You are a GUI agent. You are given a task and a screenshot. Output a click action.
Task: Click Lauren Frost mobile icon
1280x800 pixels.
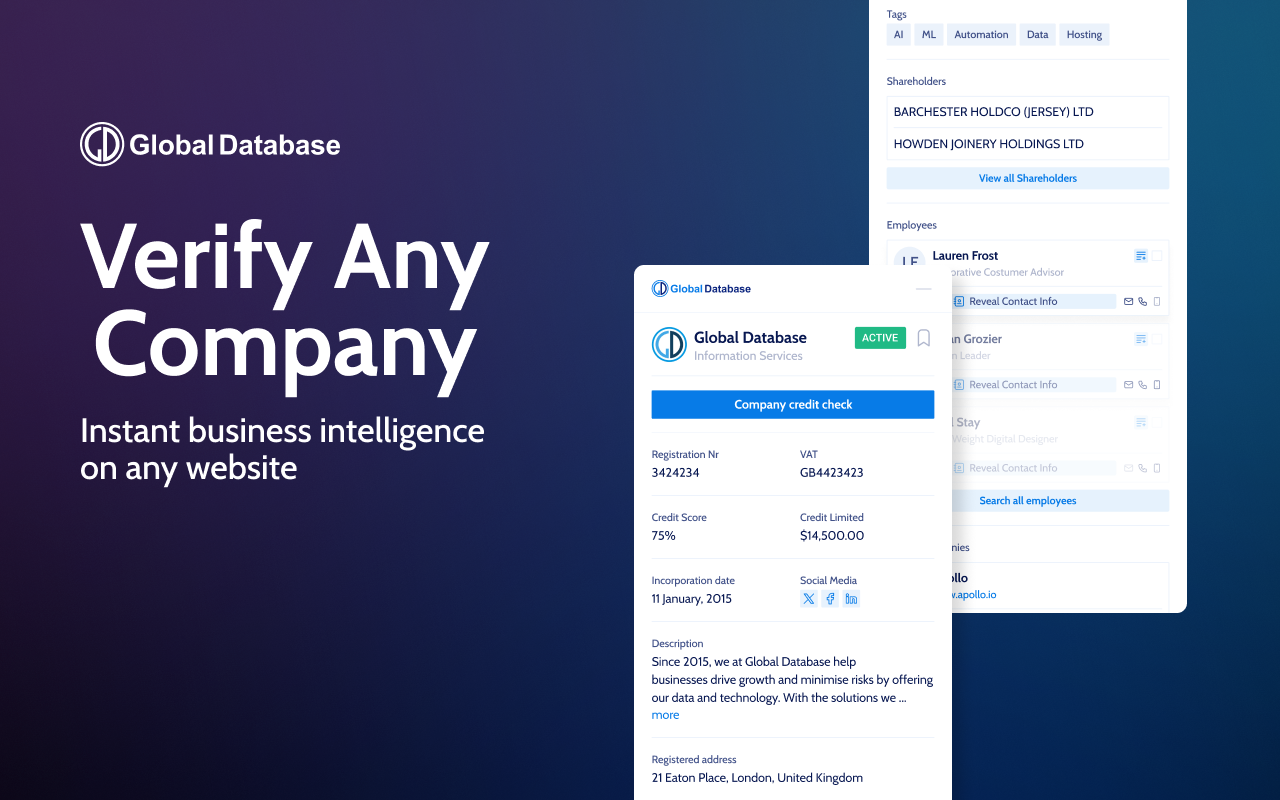click(x=1157, y=301)
